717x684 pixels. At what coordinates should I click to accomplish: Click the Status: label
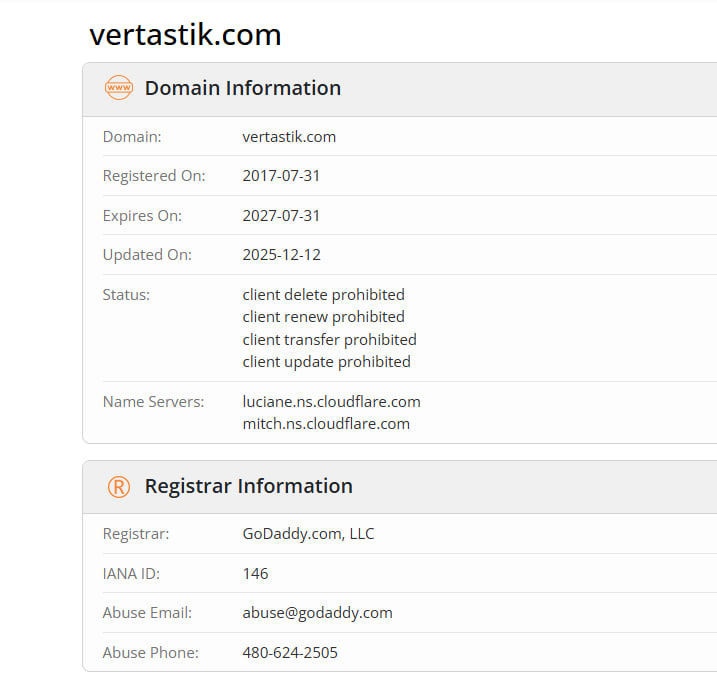tap(126, 294)
